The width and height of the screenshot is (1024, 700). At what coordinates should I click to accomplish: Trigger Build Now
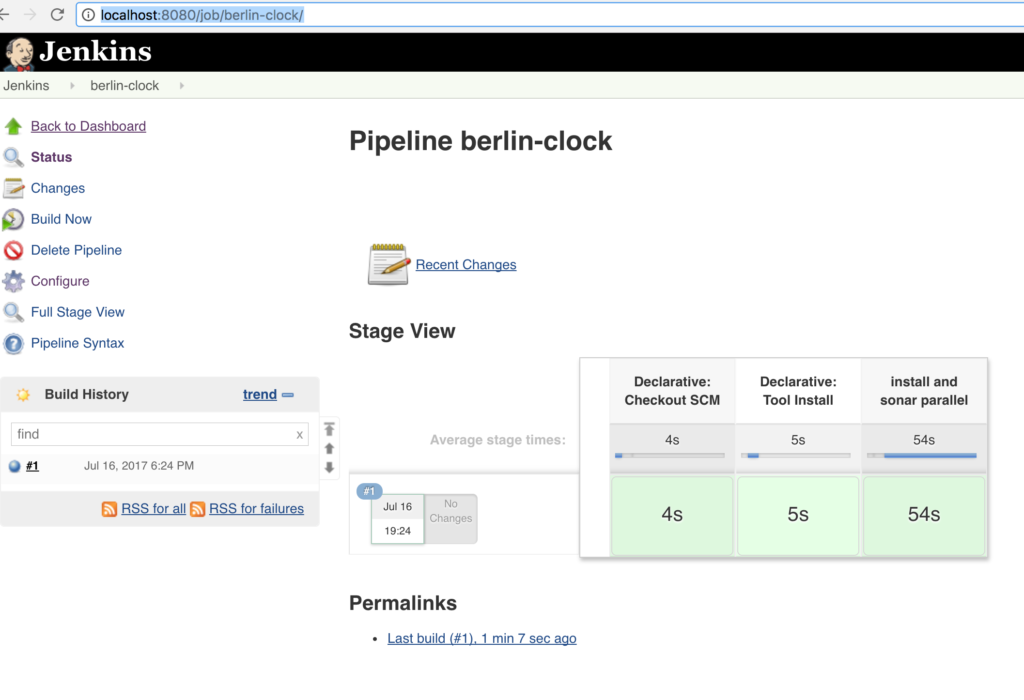tap(61, 219)
